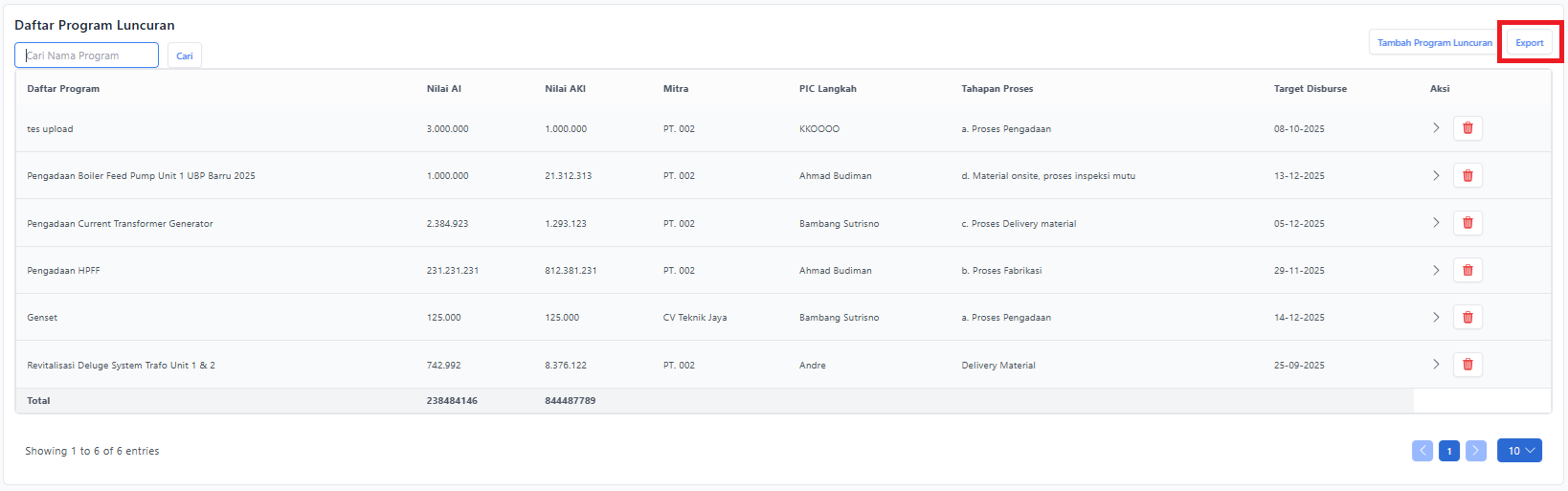Click the Export button
The width and height of the screenshot is (1568, 491).
point(1529,43)
